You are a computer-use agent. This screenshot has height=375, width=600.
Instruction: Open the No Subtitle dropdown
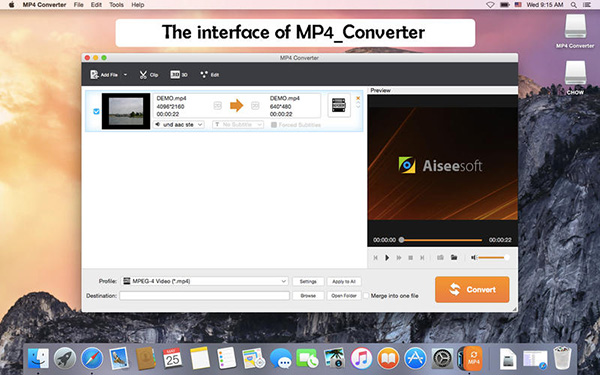pos(238,125)
